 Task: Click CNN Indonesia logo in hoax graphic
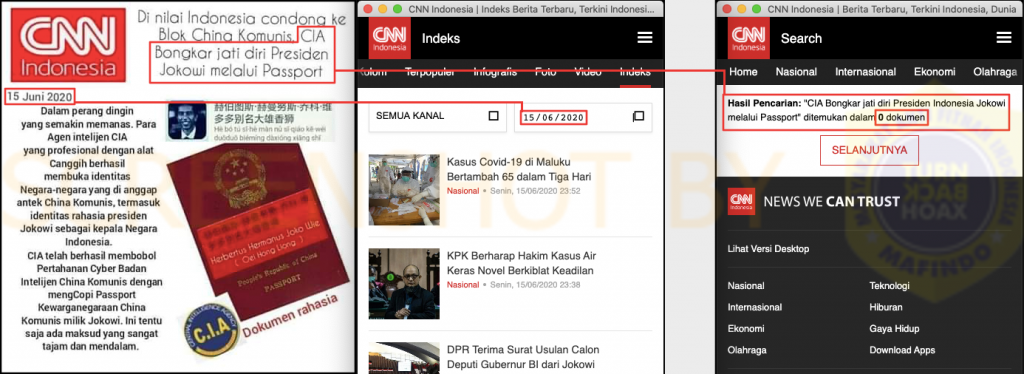point(68,45)
